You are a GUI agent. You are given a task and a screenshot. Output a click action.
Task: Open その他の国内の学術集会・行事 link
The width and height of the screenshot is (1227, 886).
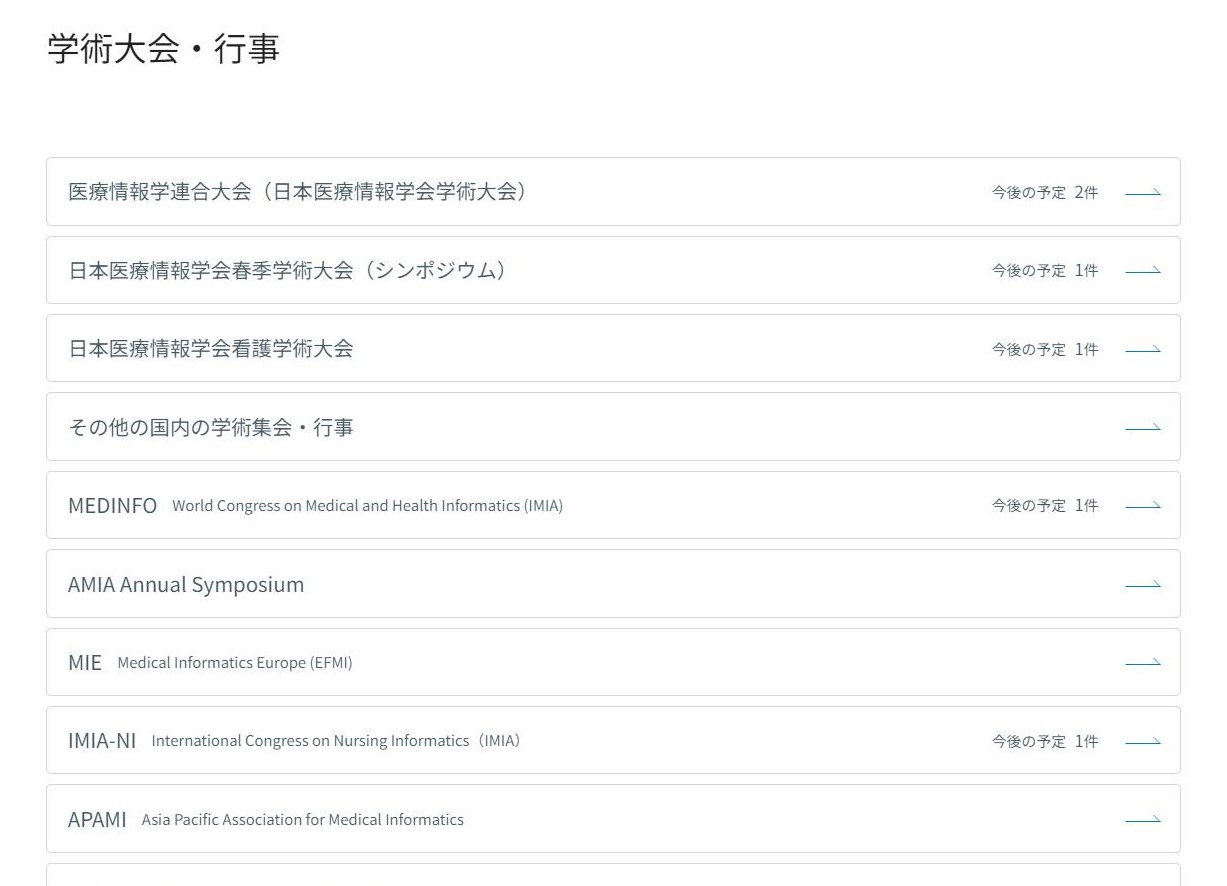613,427
